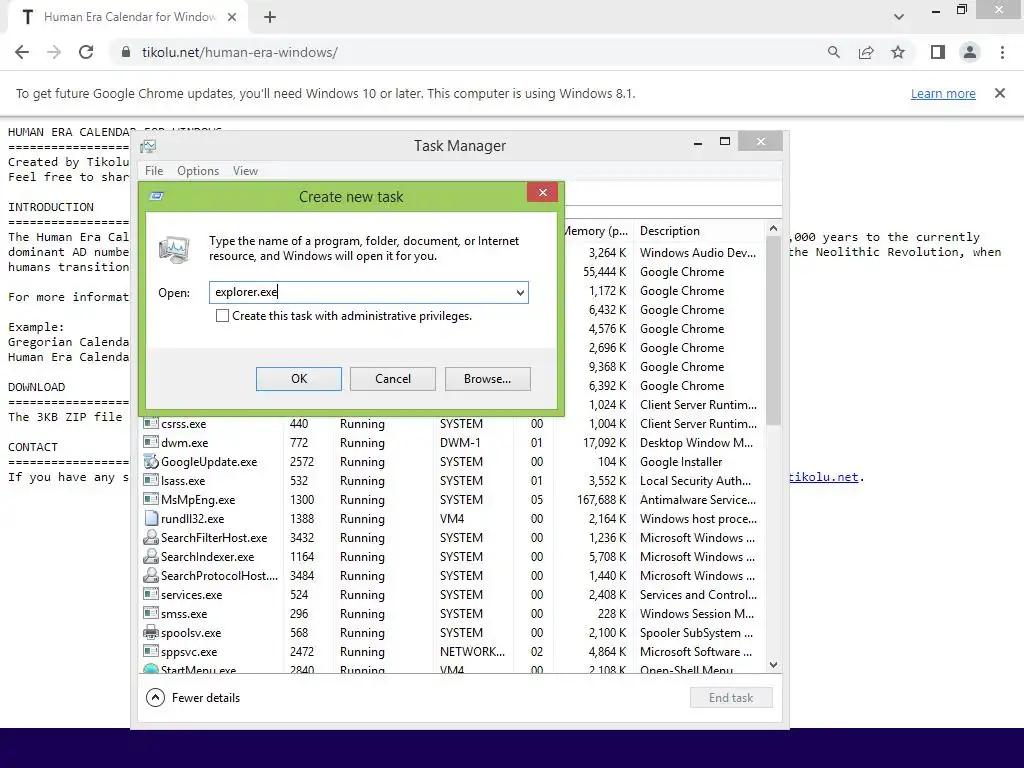Click the services.exe process icon
The height and width of the screenshot is (768, 1024).
pyautogui.click(x=151, y=595)
